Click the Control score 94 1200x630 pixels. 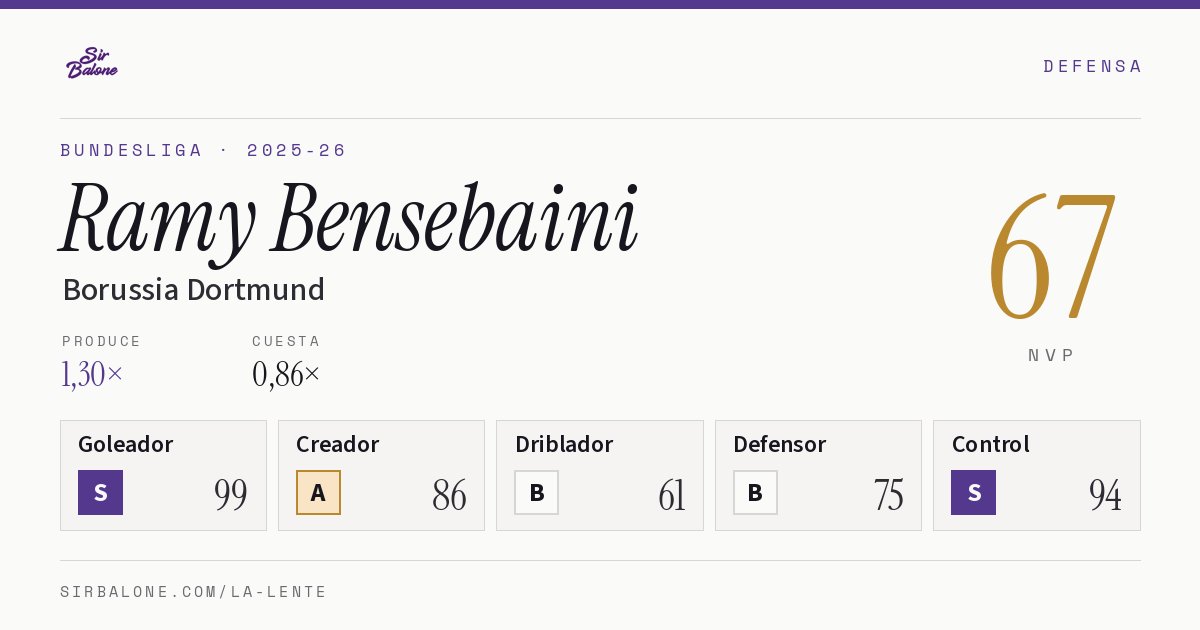(x=1105, y=495)
